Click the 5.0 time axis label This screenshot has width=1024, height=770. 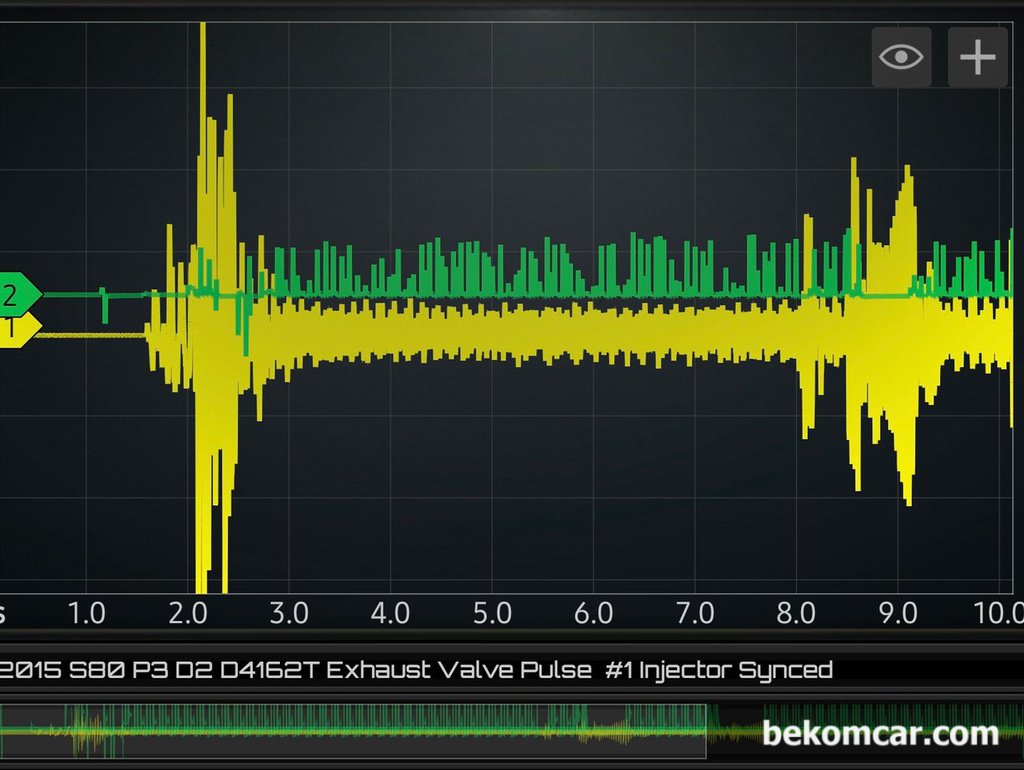click(x=492, y=612)
